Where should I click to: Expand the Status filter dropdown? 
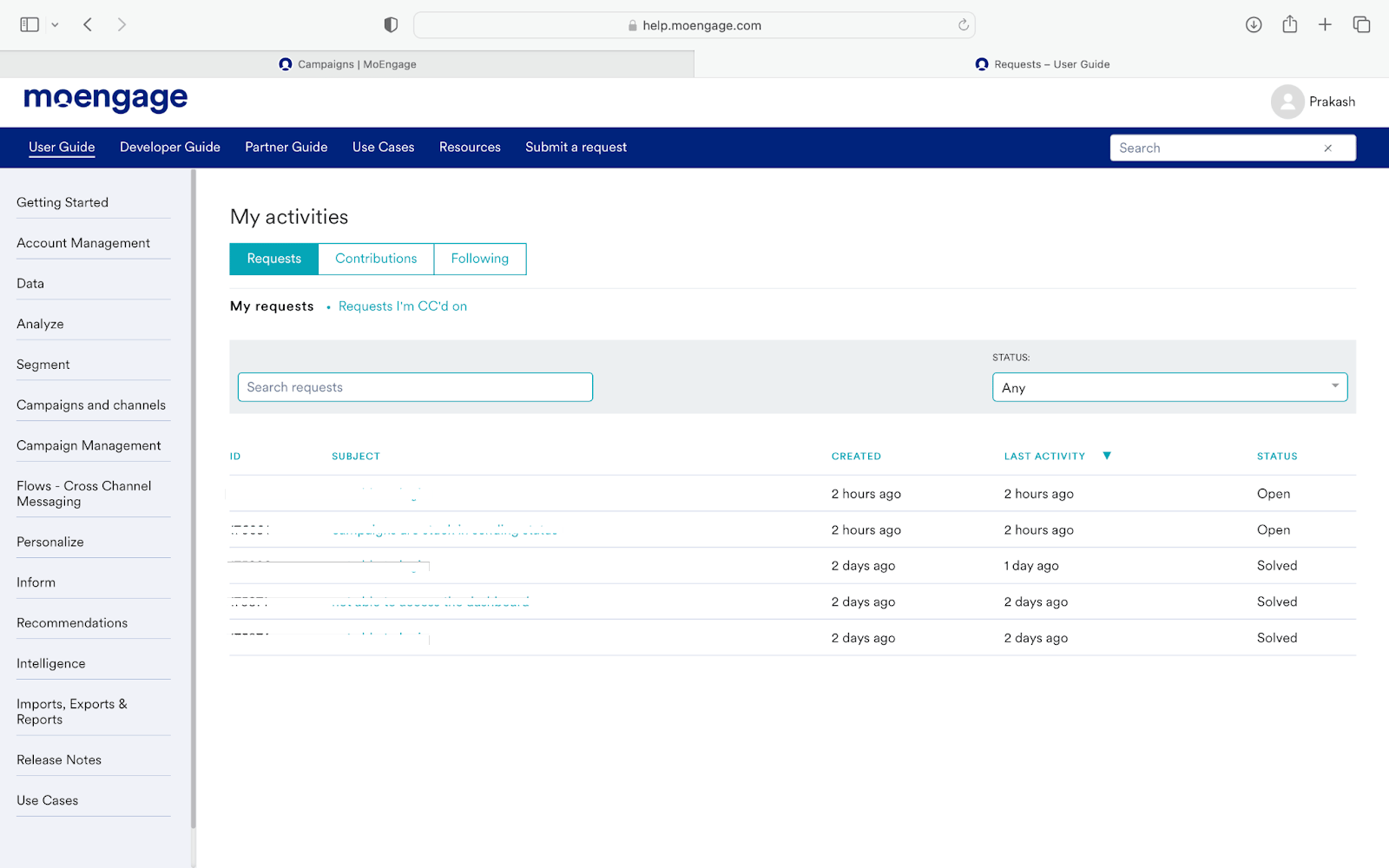1169,387
